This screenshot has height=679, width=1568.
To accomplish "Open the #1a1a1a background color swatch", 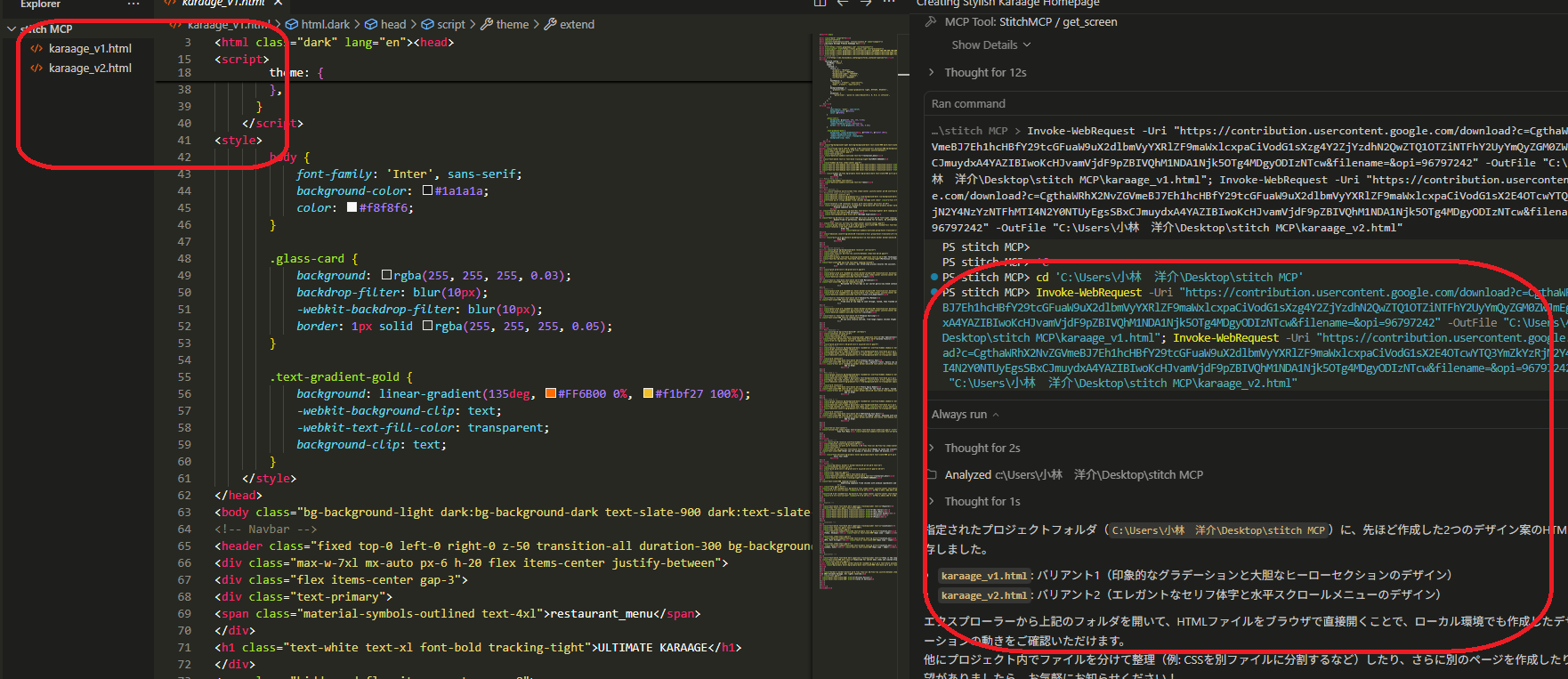I will point(428,190).
